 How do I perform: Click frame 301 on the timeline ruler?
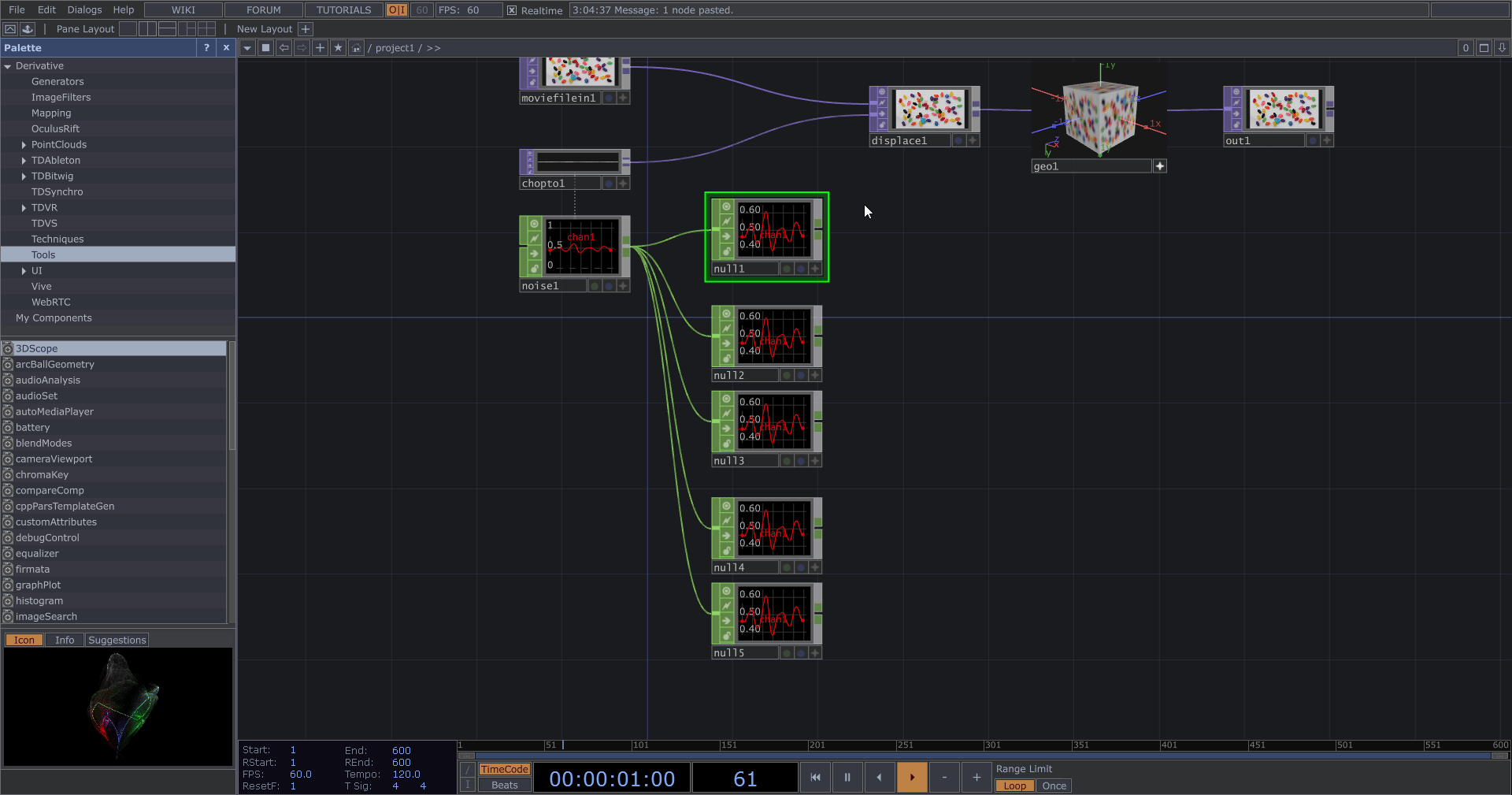coord(985,745)
